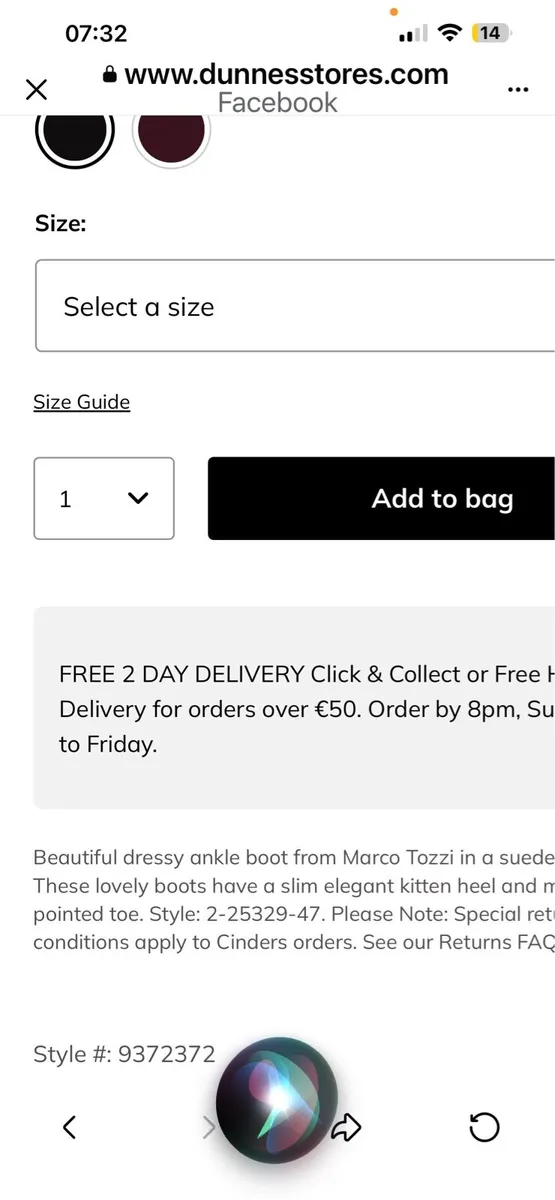
Task: Tap the lock icon beside the URL
Action: tap(110, 75)
